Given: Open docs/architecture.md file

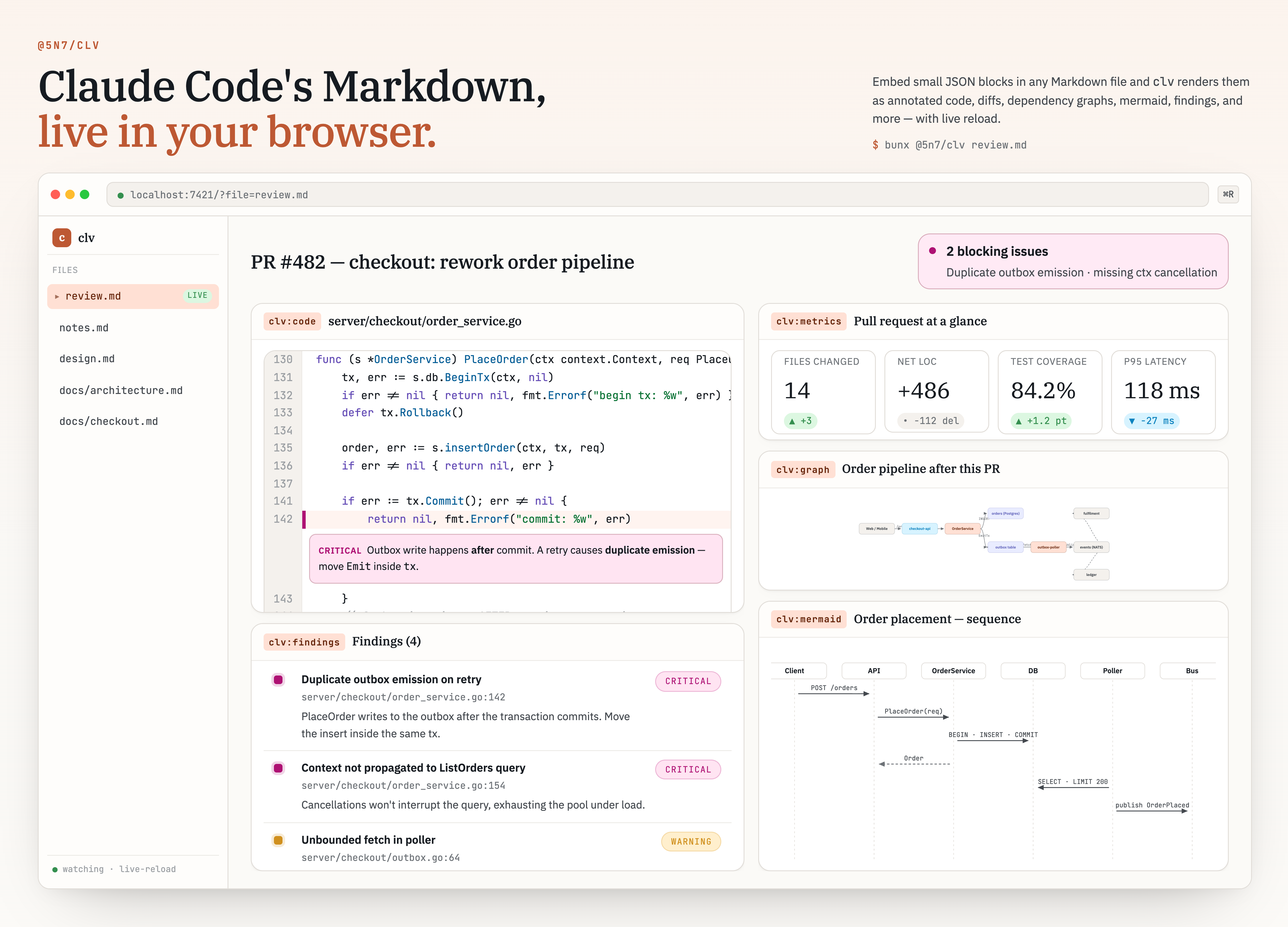Looking at the screenshot, I should (x=121, y=391).
